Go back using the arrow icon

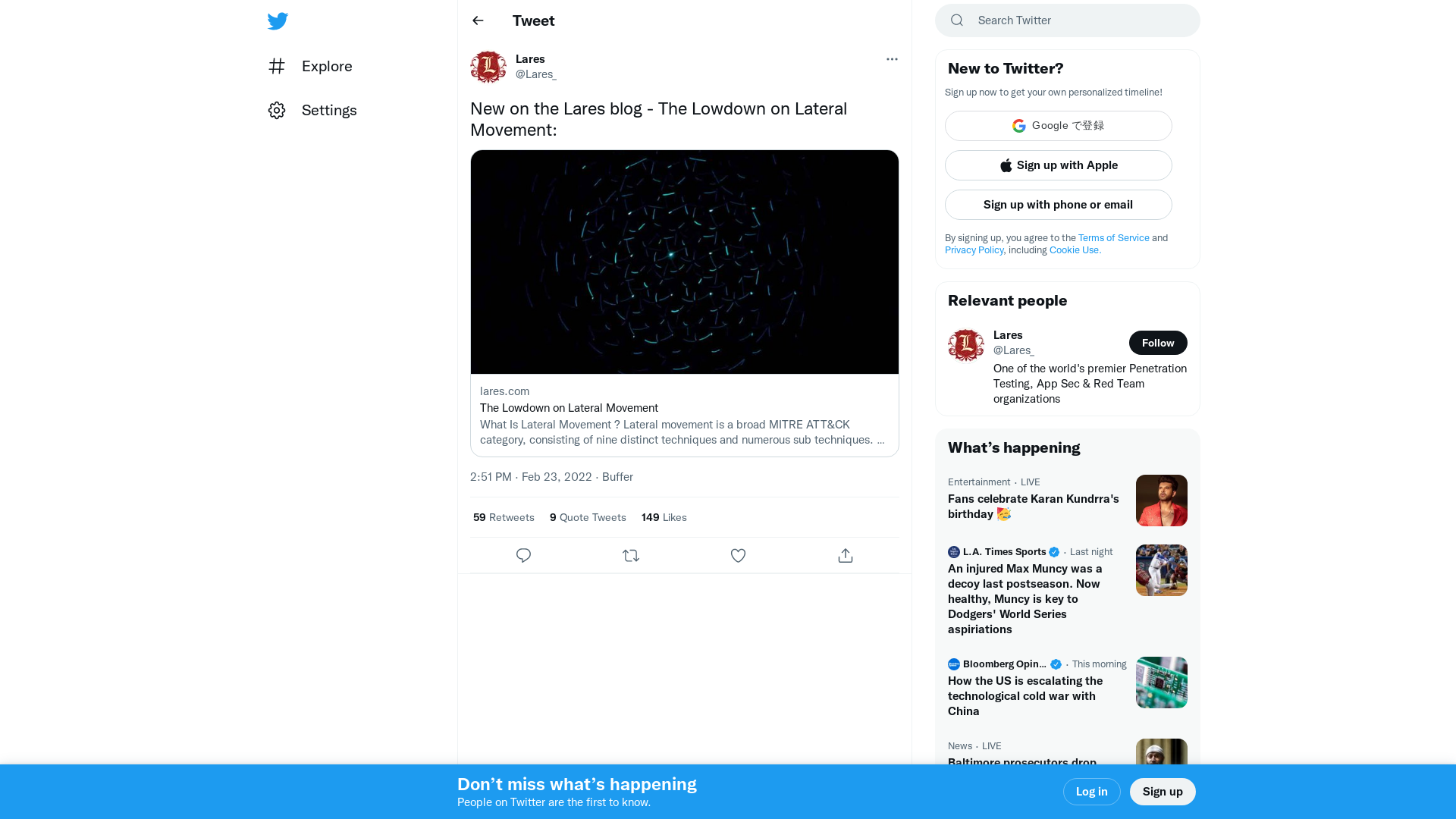point(478,20)
